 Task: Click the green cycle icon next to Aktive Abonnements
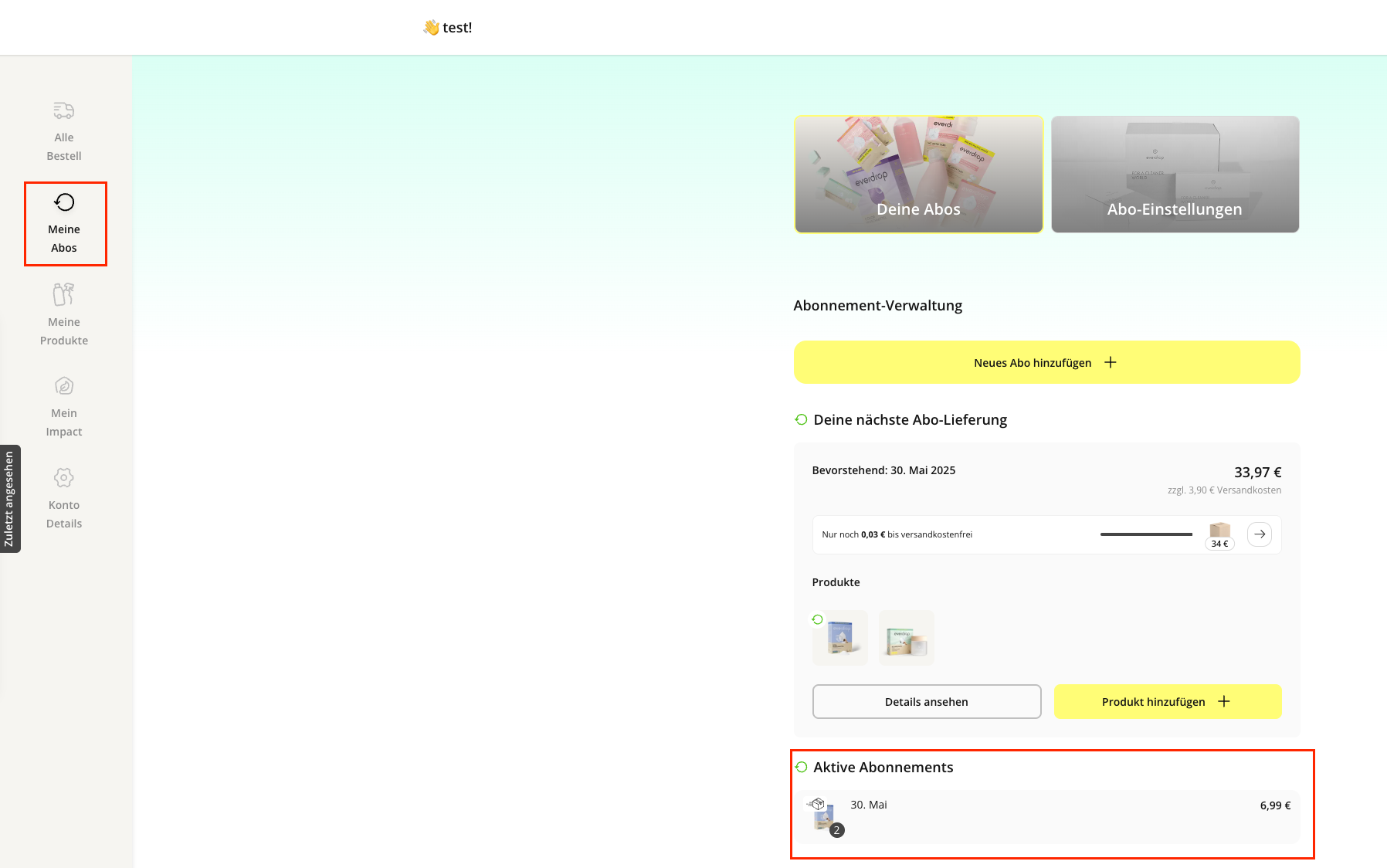pos(802,767)
